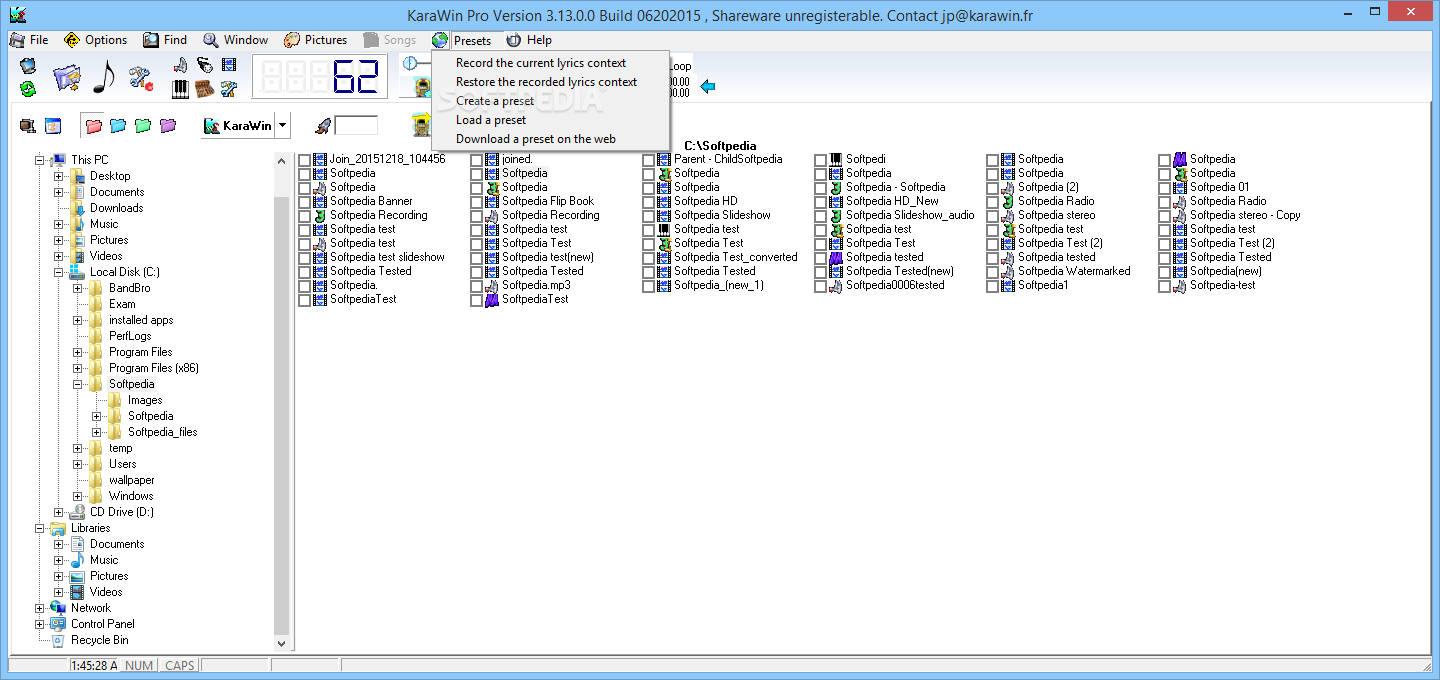1440x680 pixels.
Task: Expand the Desktop tree node
Action: [58, 176]
